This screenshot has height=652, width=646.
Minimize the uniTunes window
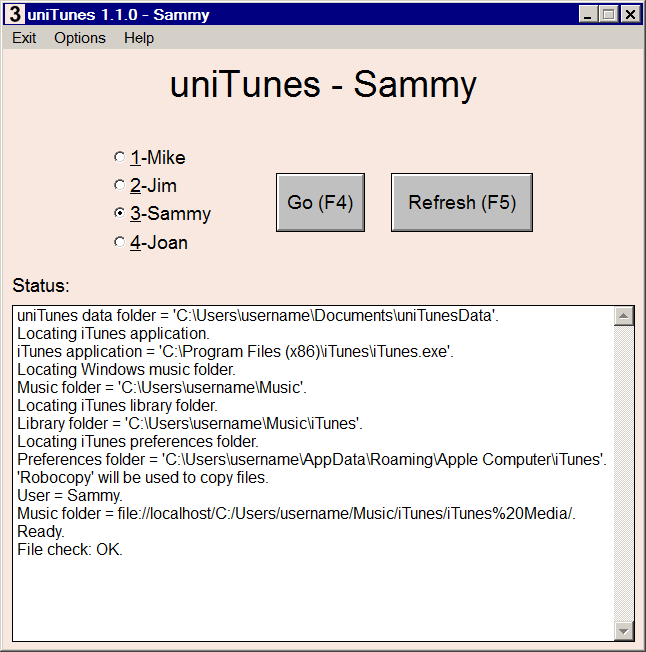[588, 15]
